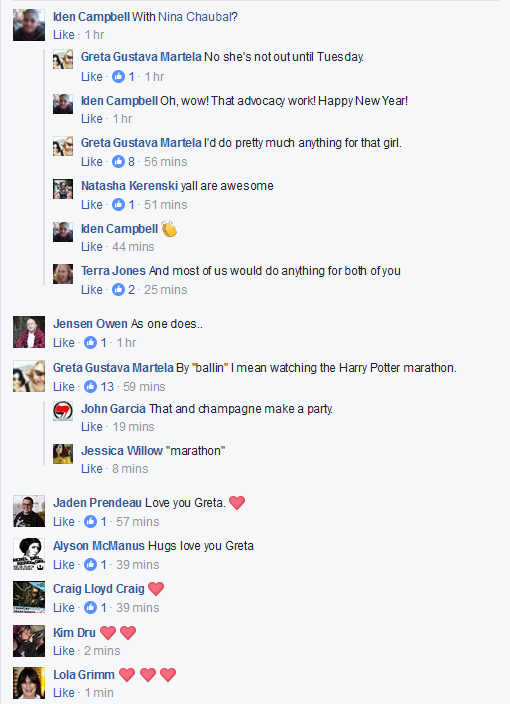Open John Garcia's avatar with red flag logo
Image resolution: width=510 pixels, height=704 pixels.
[63, 410]
